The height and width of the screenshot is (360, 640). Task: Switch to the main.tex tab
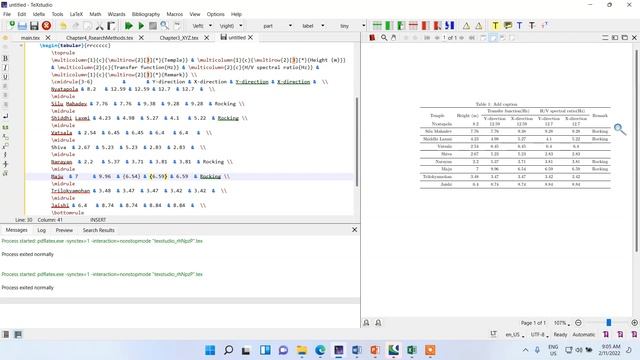(30, 38)
